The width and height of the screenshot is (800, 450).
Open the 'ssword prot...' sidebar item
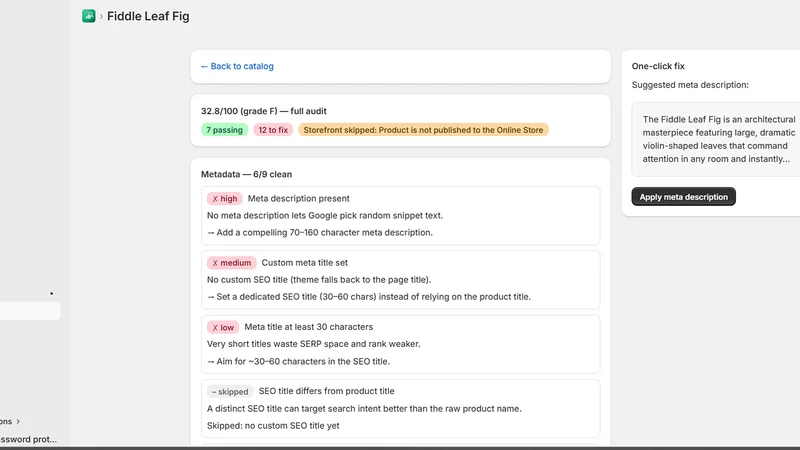tap(29, 439)
